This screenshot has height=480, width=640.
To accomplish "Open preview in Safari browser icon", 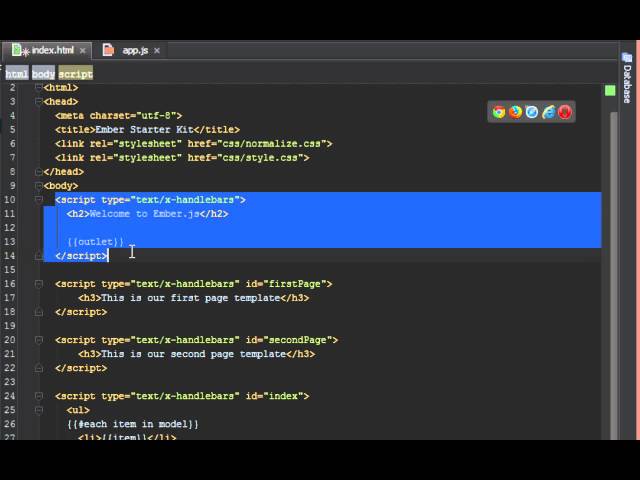I will (x=532, y=112).
